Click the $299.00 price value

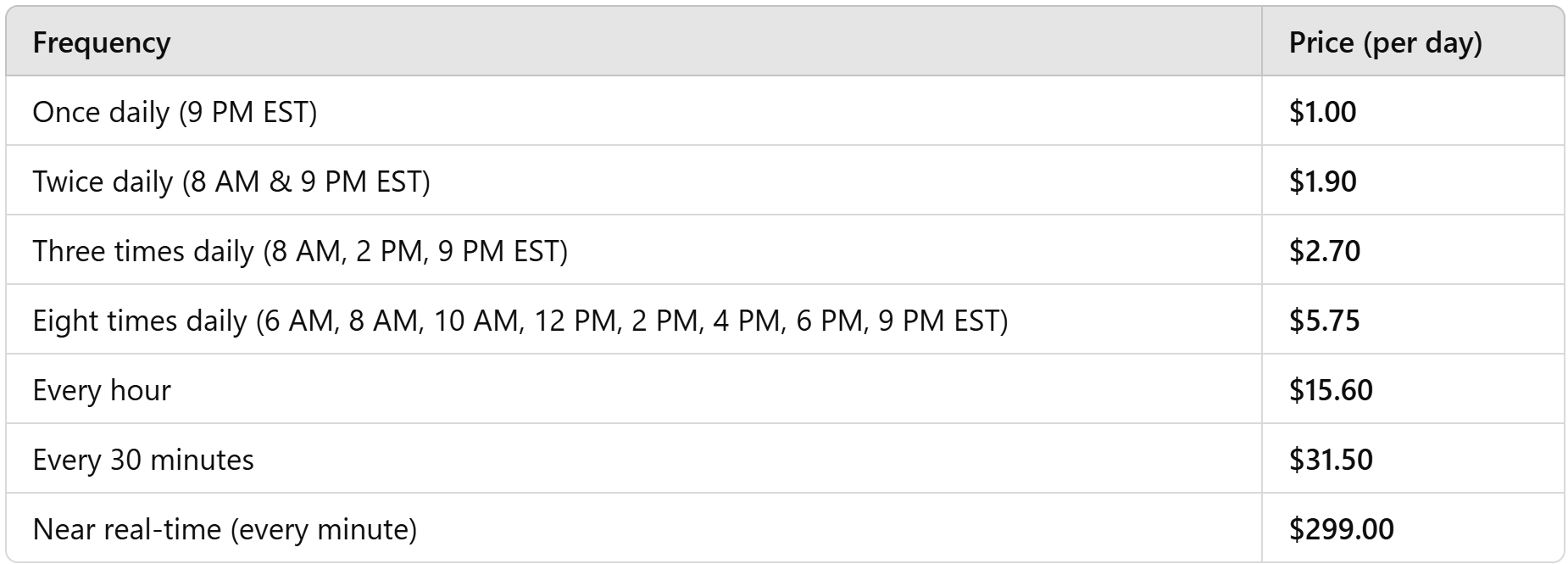coord(1341,529)
